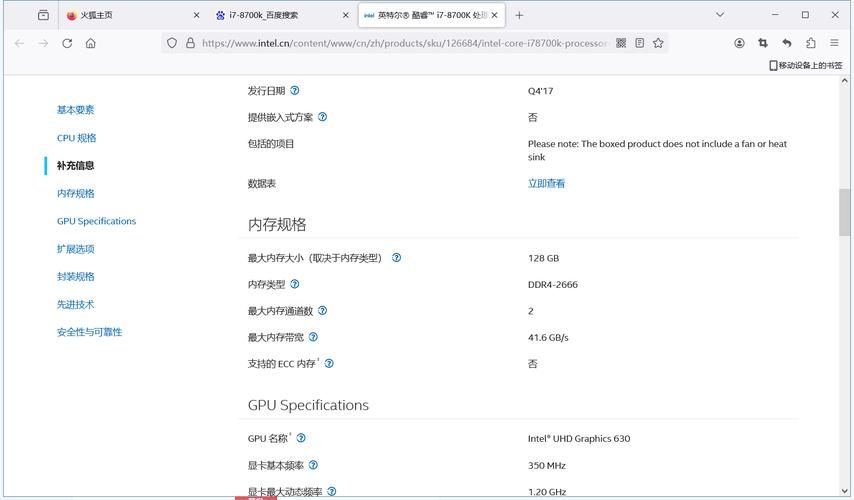Click the scrollbar up arrow
The image size is (854, 500).
[844, 81]
